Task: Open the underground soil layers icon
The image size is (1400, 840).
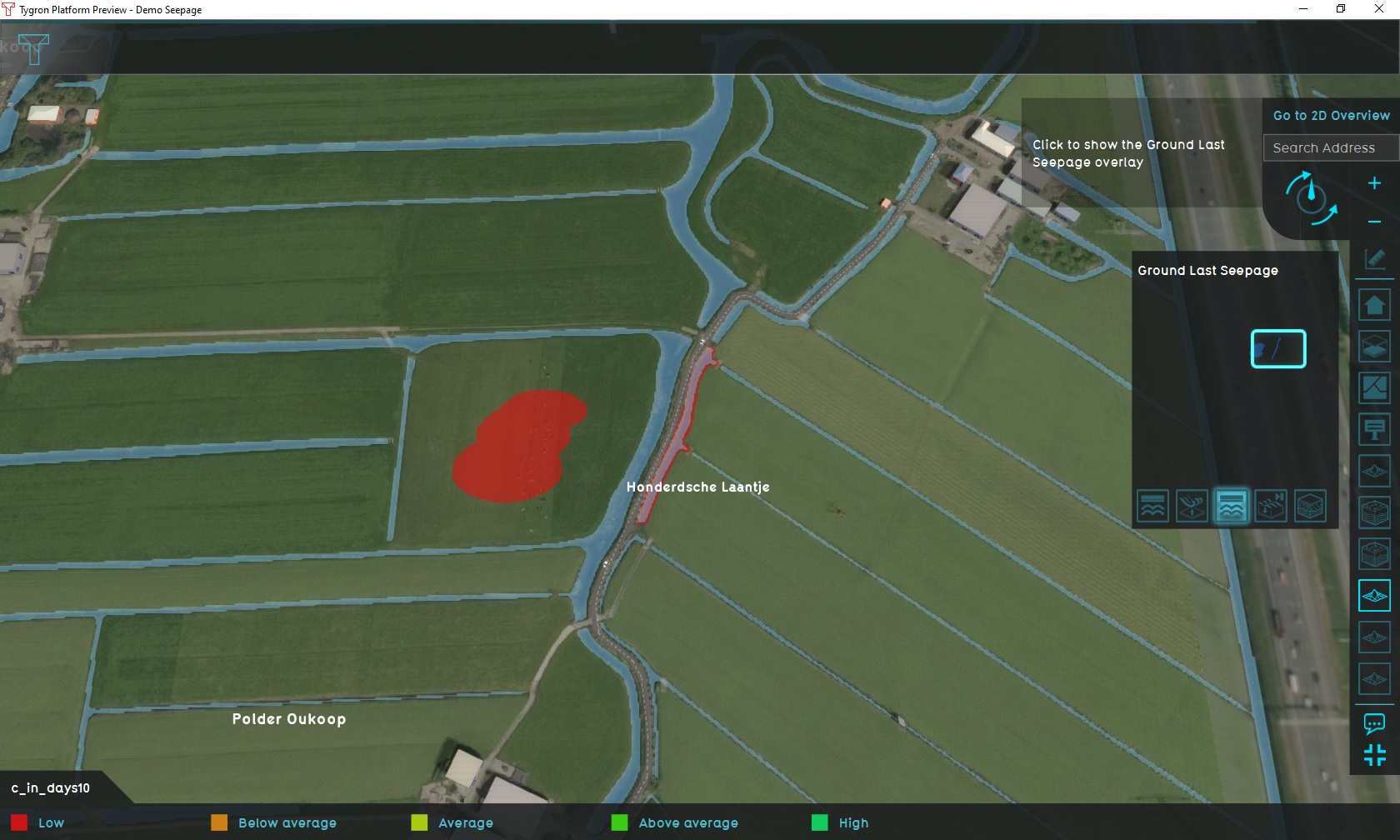Action: (x=1375, y=513)
